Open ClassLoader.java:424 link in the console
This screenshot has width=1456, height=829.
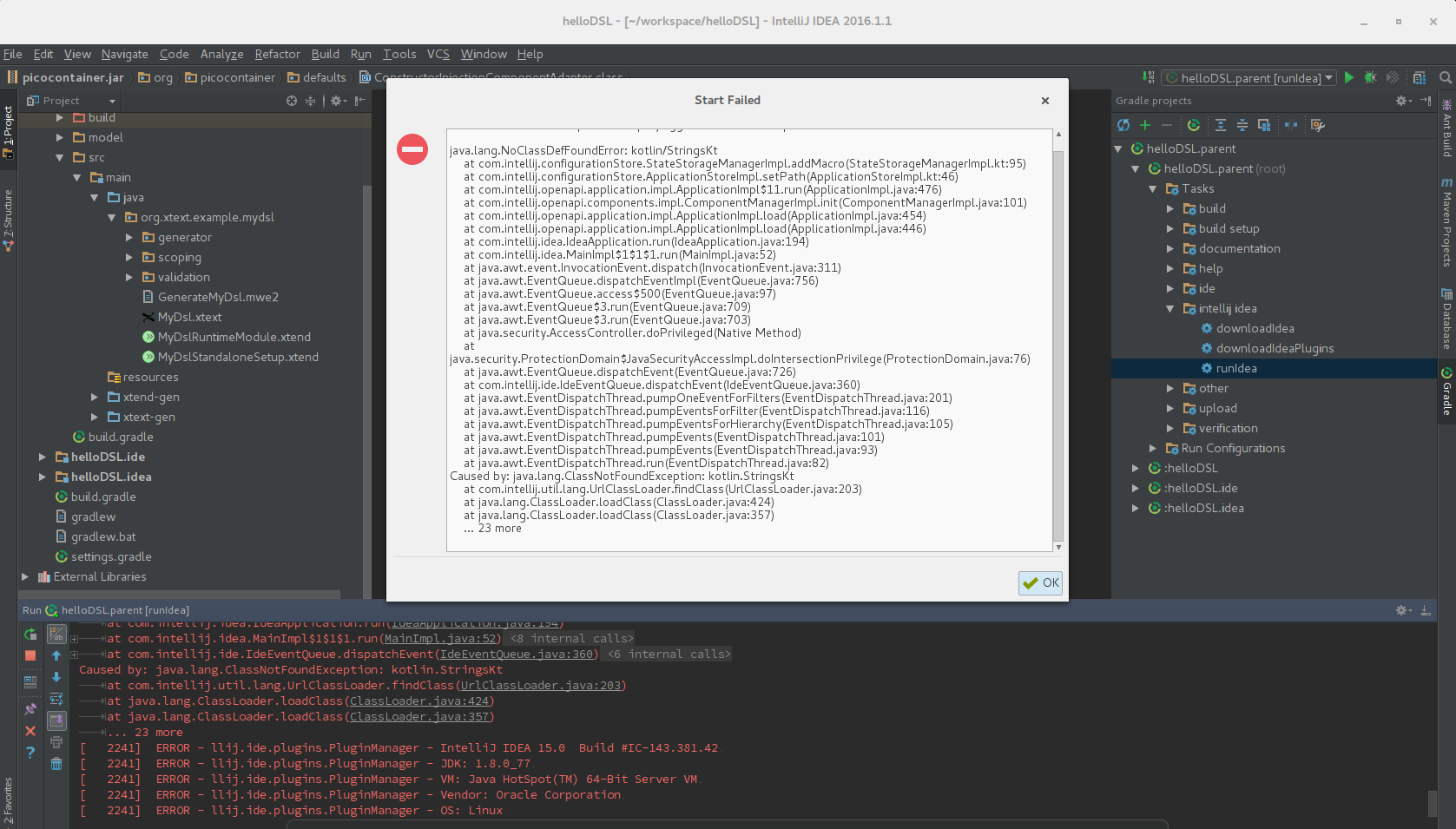pos(419,701)
